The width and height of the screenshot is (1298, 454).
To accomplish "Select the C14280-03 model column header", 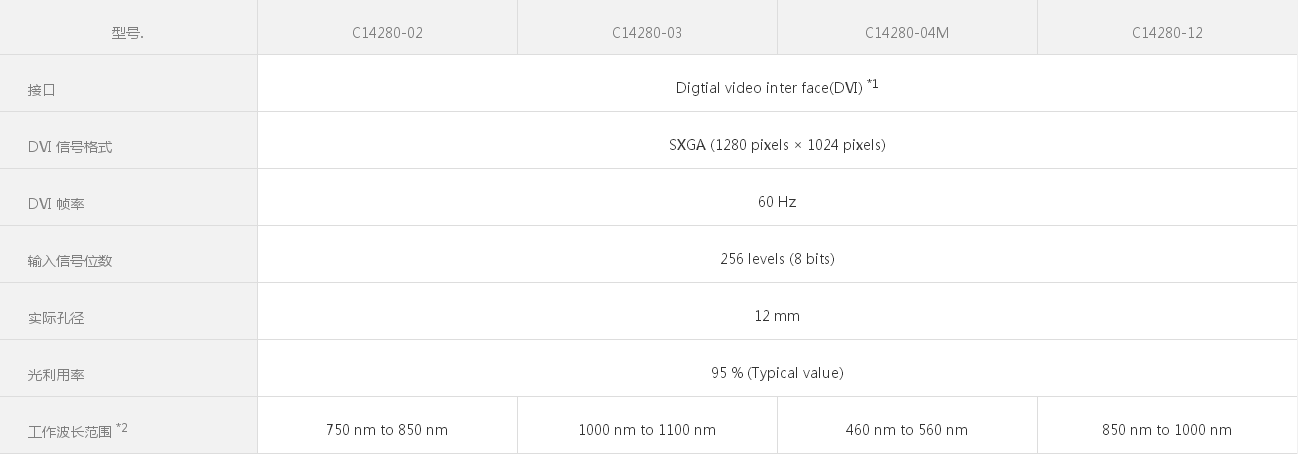I will [x=647, y=33].
